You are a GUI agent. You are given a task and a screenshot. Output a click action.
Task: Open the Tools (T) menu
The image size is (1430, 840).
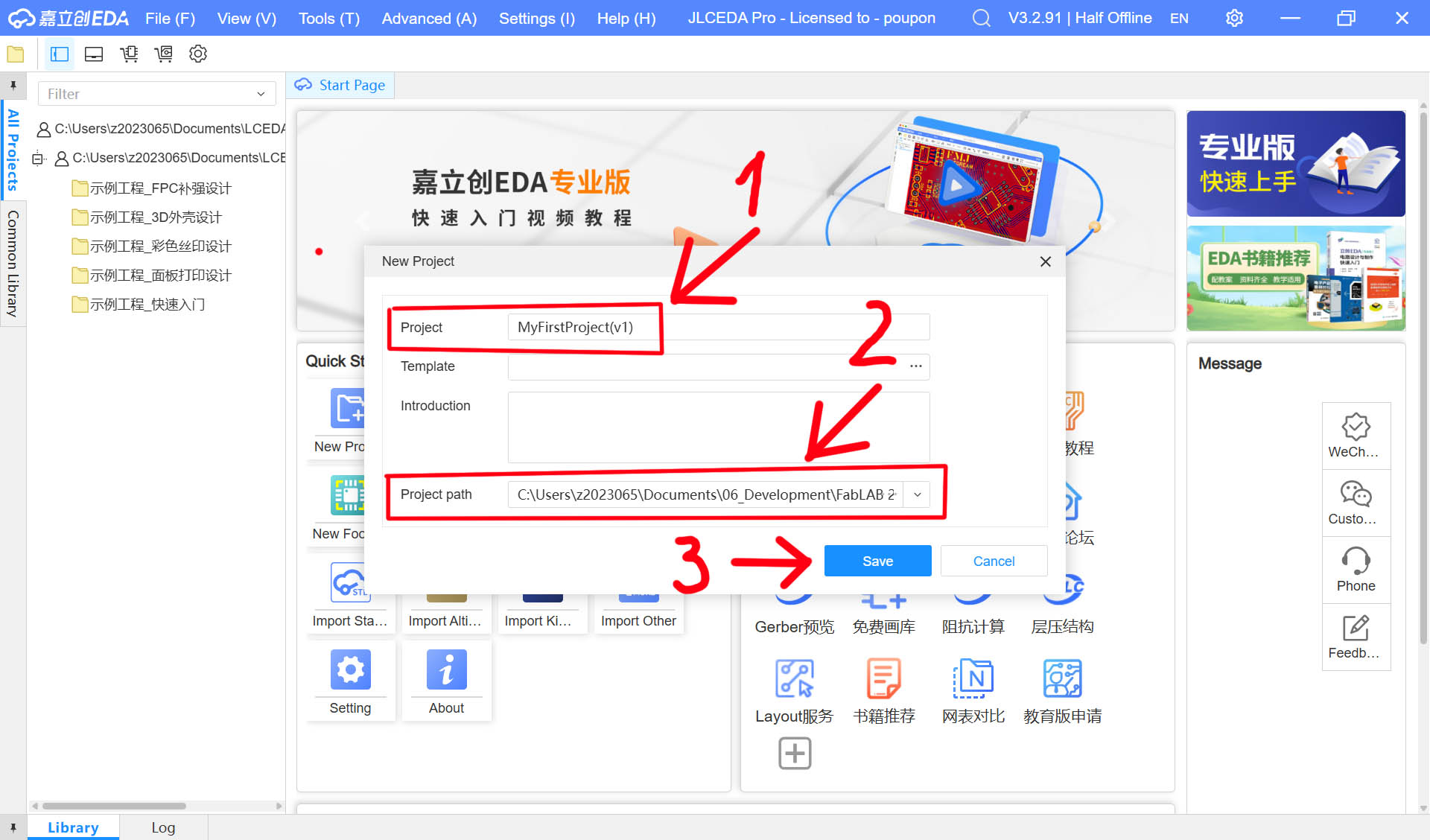click(x=328, y=18)
